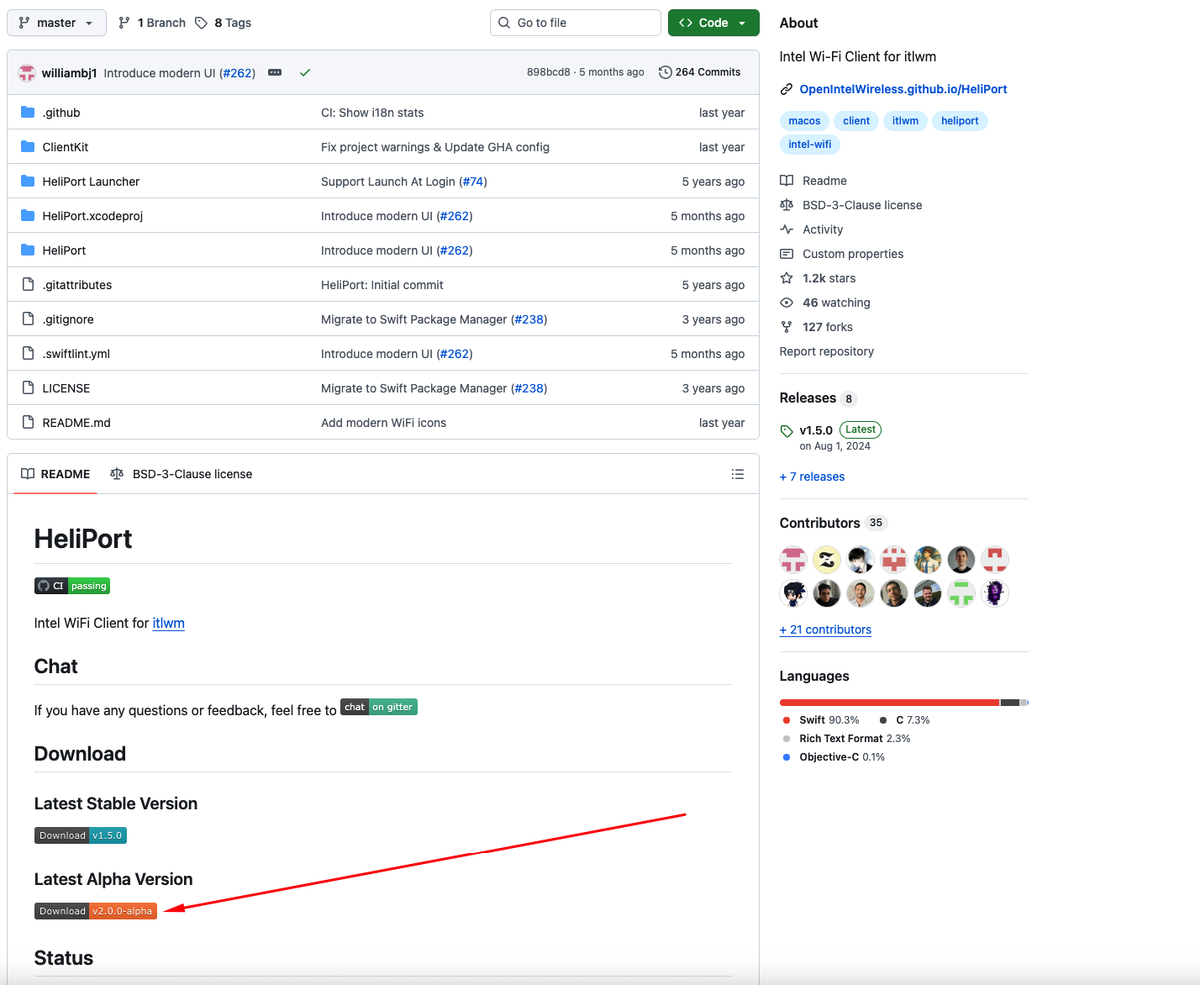Image resolution: width=1200 pixels, height=985 pixels.
Task: Open 'Add modern WiFi icons' commit
Action: pyautogui.click(x=383, y=423)
